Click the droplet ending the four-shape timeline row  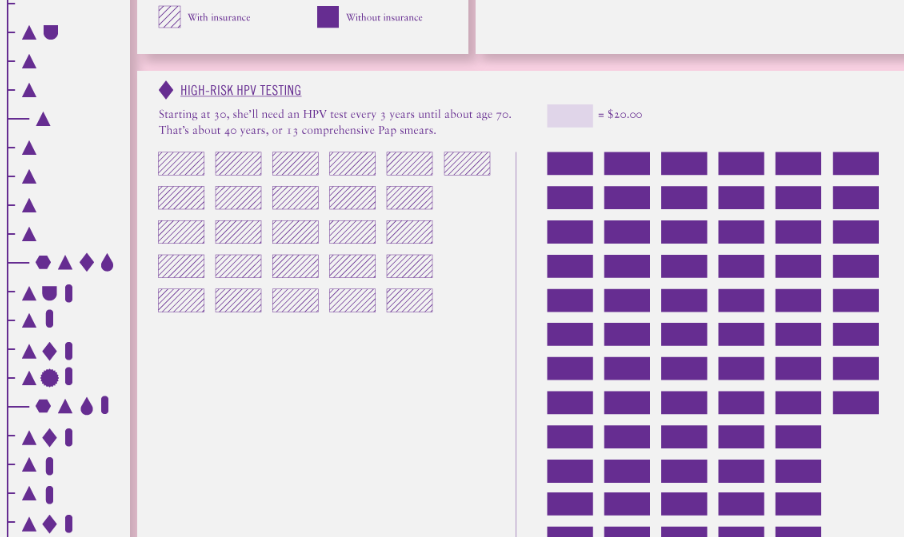click(x=107, y=263)
